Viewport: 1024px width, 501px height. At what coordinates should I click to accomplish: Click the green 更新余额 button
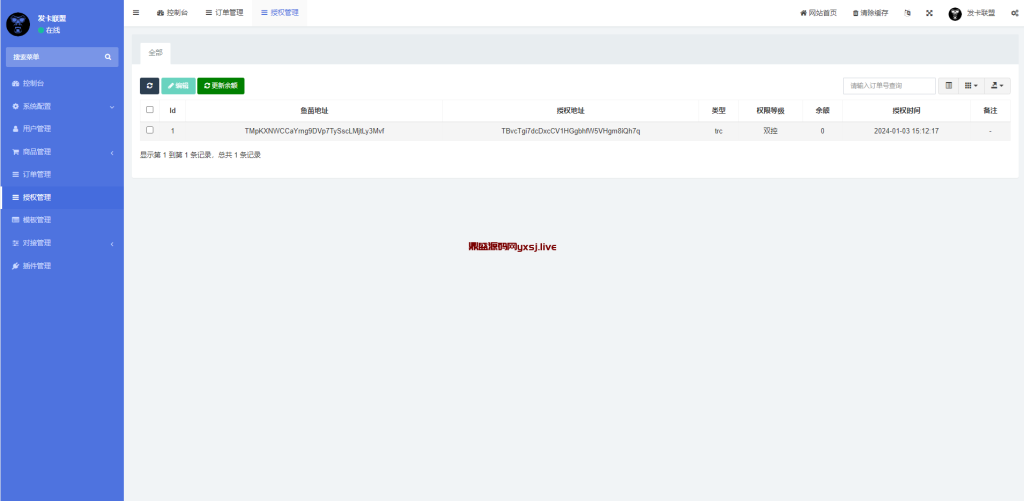[x=220, y=86]
